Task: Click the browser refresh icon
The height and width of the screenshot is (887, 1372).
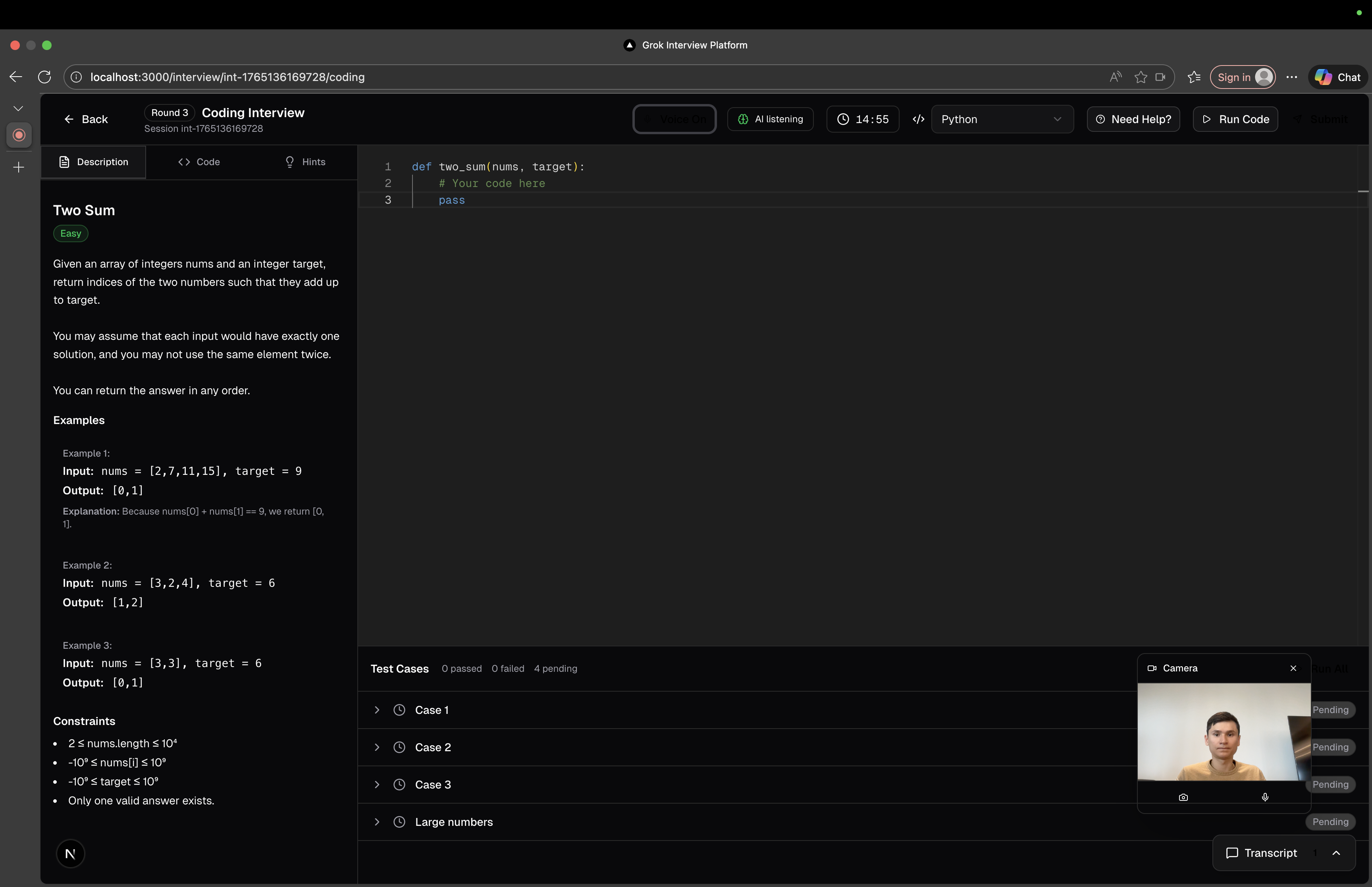Action: pyautogui.click(x=44, y=77)
